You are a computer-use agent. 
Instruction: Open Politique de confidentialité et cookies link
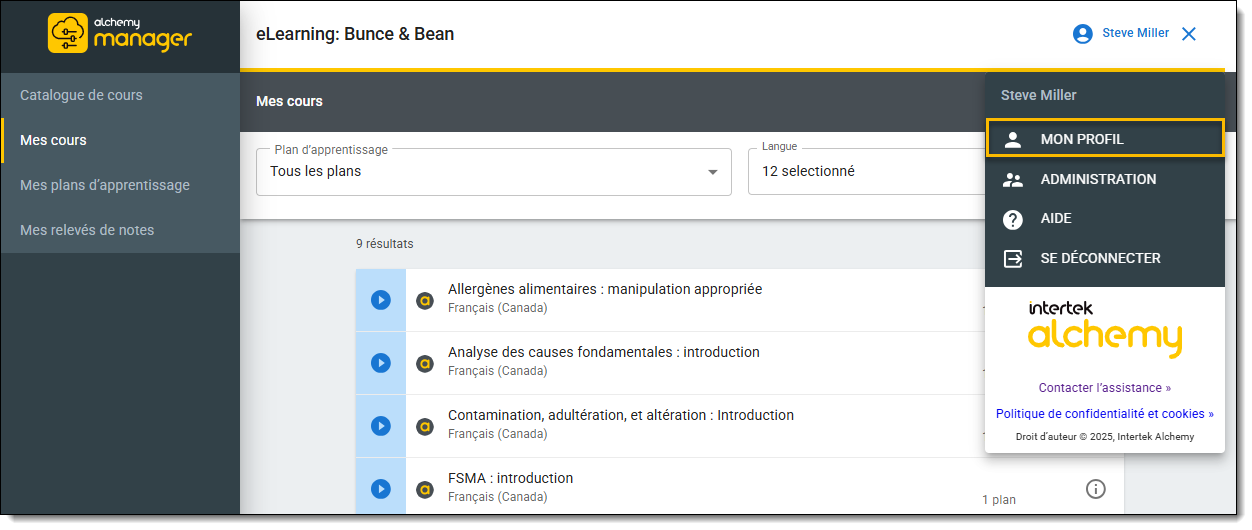point(1104,414)
